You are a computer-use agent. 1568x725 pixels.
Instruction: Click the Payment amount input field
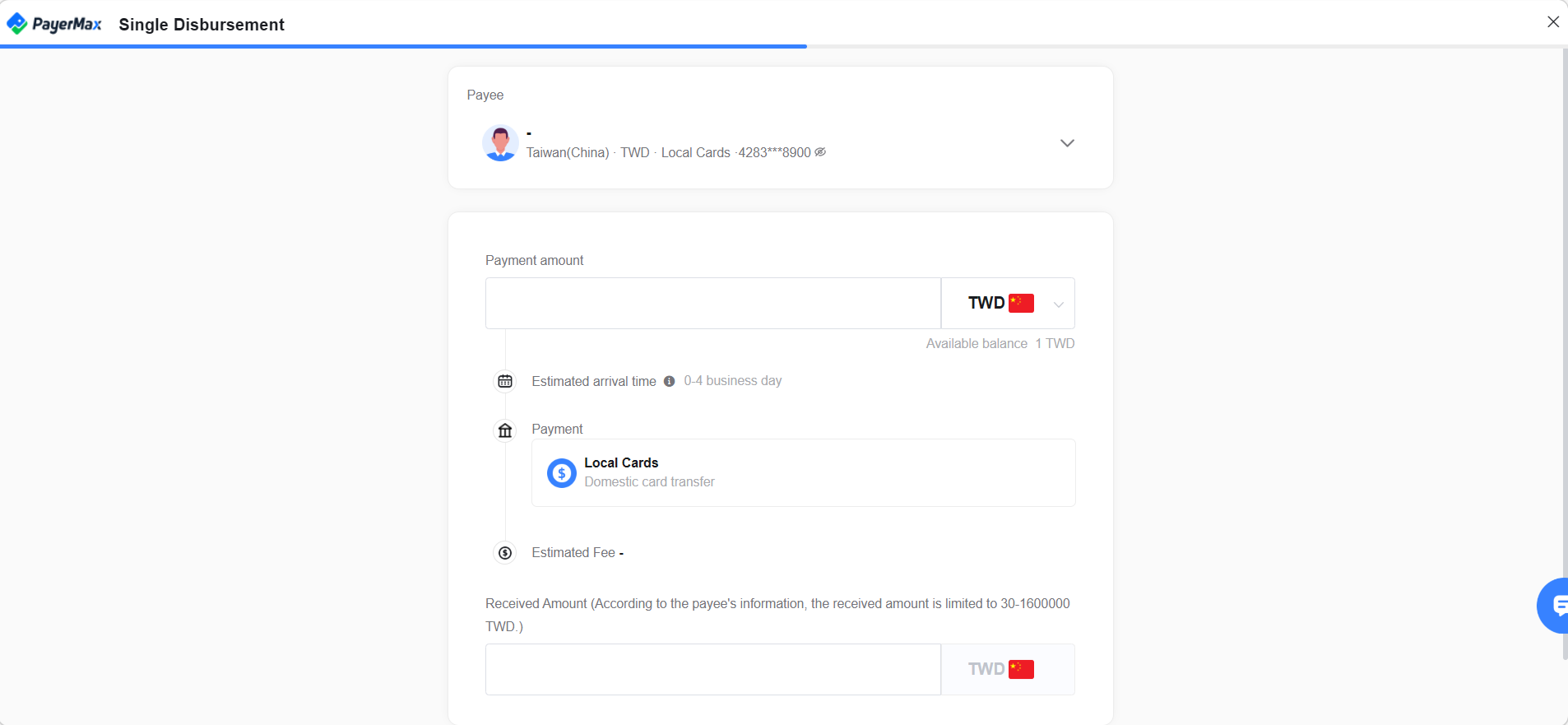(712, 303)
